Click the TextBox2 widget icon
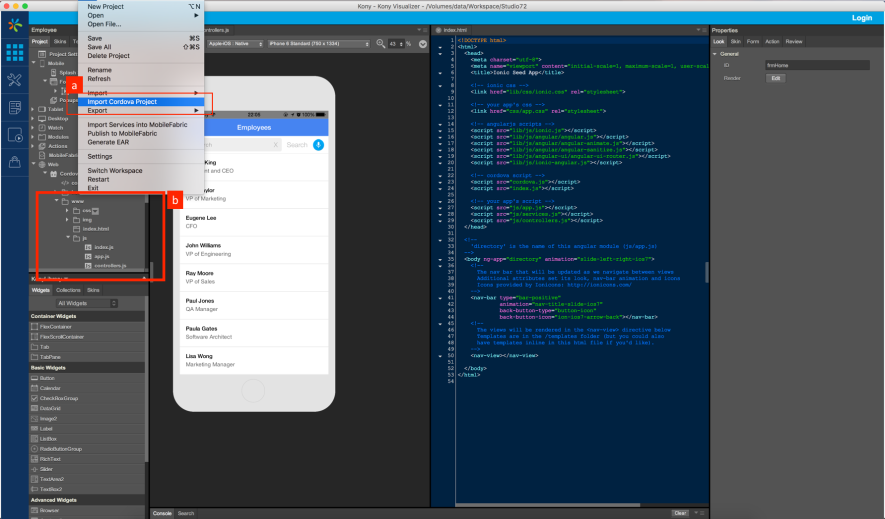The image size is (885, 519). tap(34, 489)
